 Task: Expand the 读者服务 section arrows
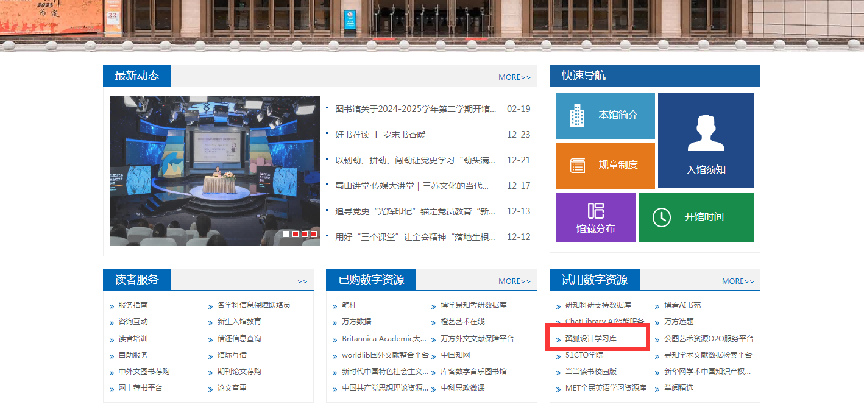(302, 282)
